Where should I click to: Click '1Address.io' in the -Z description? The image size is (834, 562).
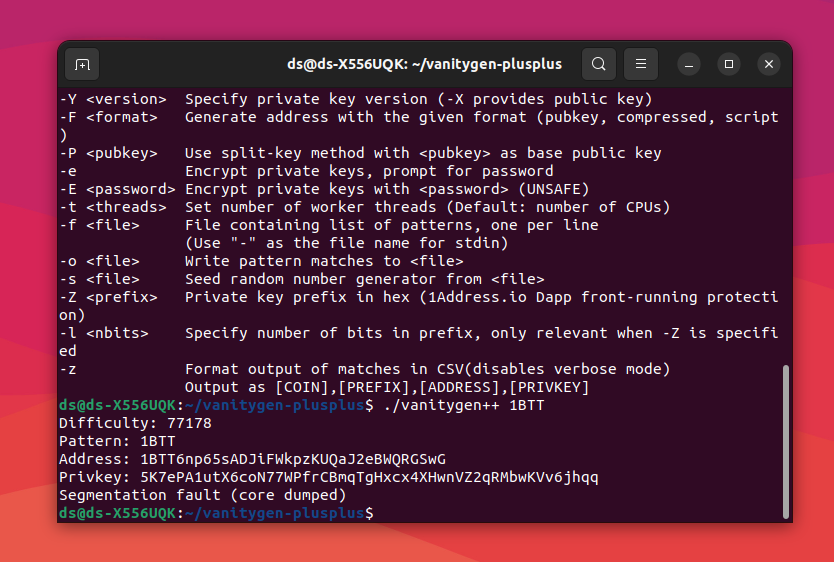pyautogui.click(x=477, y=297)
